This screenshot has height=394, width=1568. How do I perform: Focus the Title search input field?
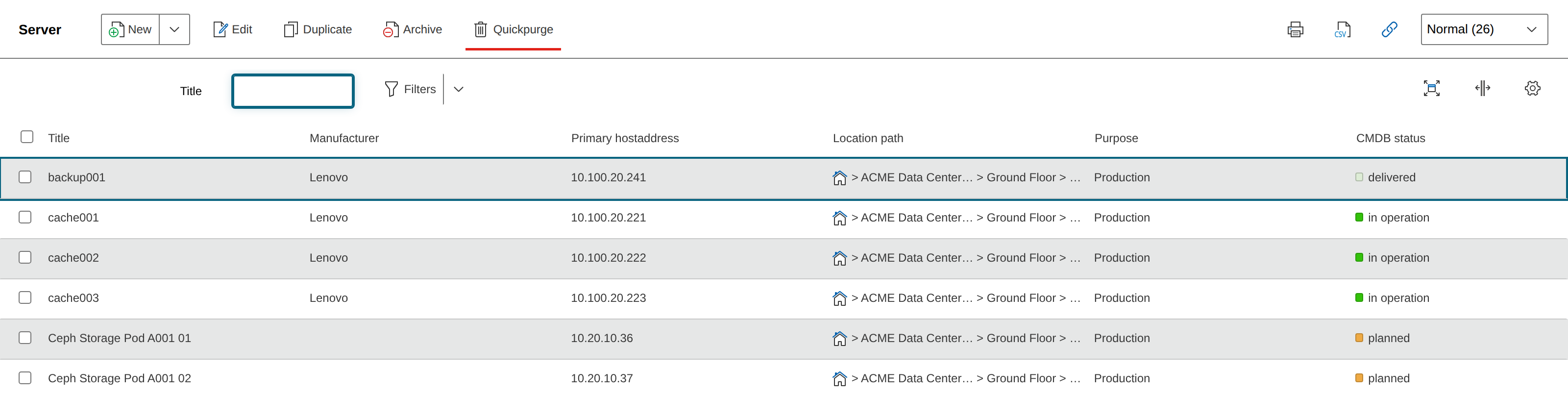point(293,91)
